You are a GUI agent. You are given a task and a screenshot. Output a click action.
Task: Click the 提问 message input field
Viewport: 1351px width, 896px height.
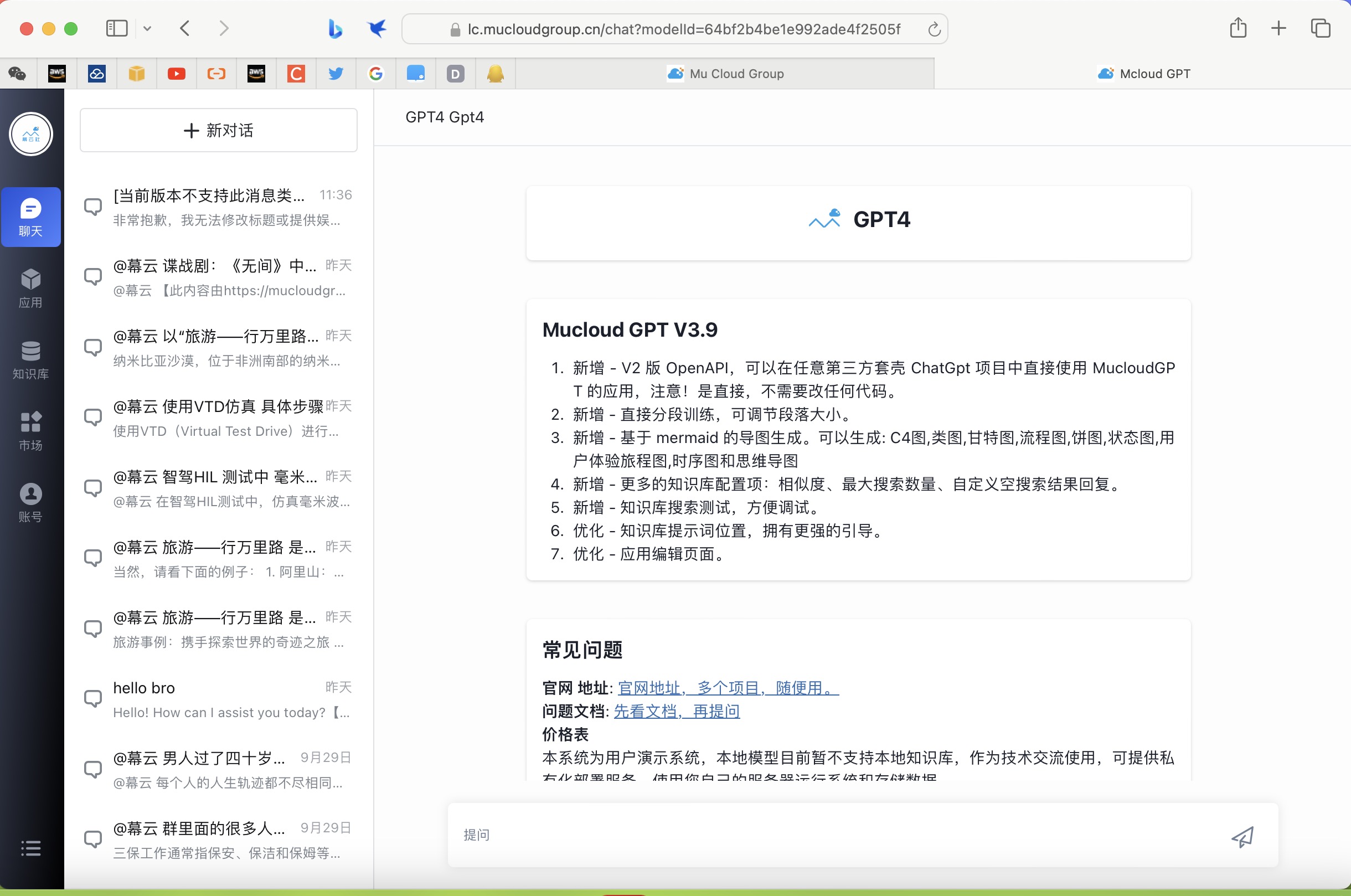pyautogui.click(x=834, y=836)
